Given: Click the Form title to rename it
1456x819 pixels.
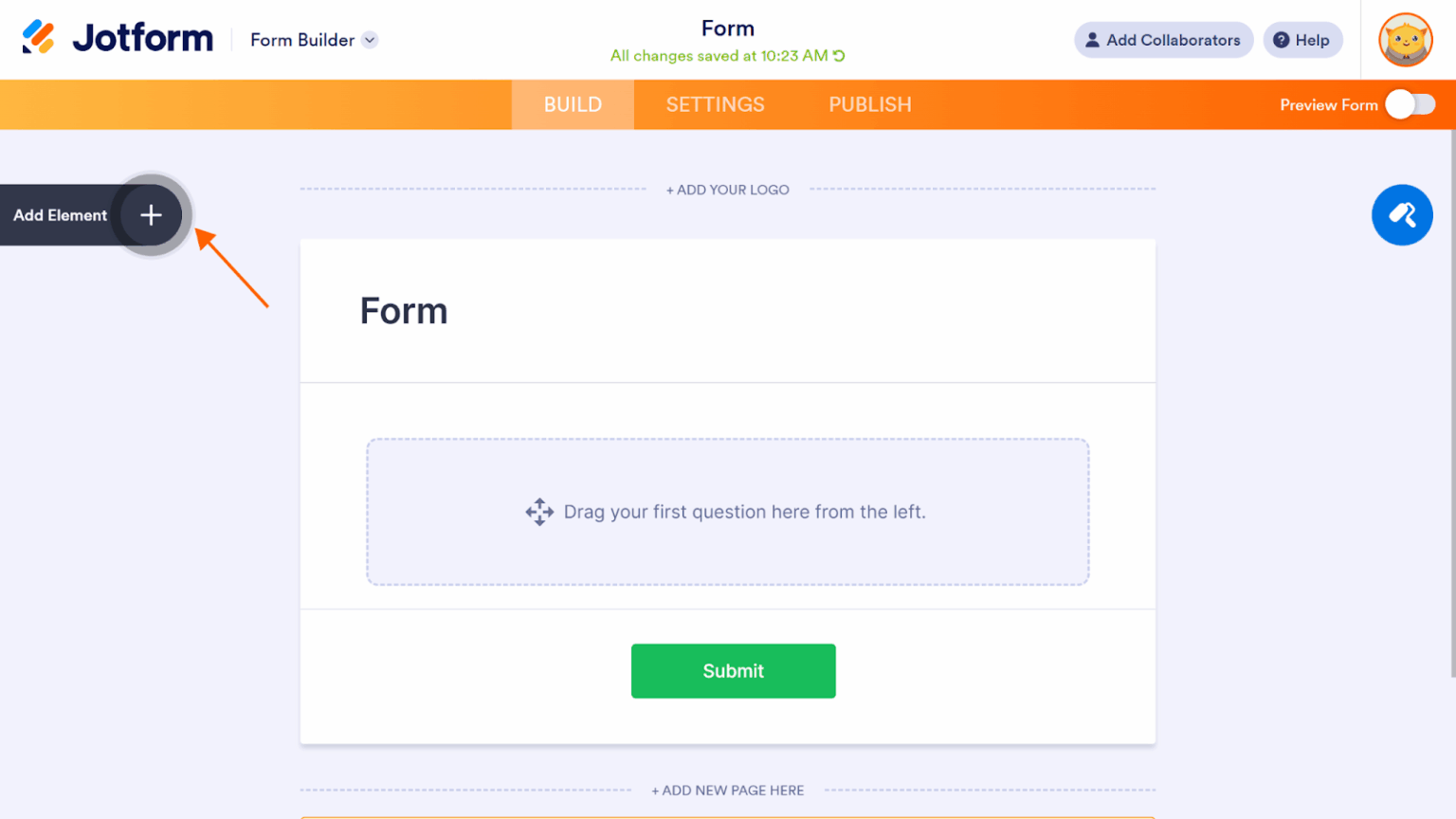Looking at the screenshot, I should point(404,311).
